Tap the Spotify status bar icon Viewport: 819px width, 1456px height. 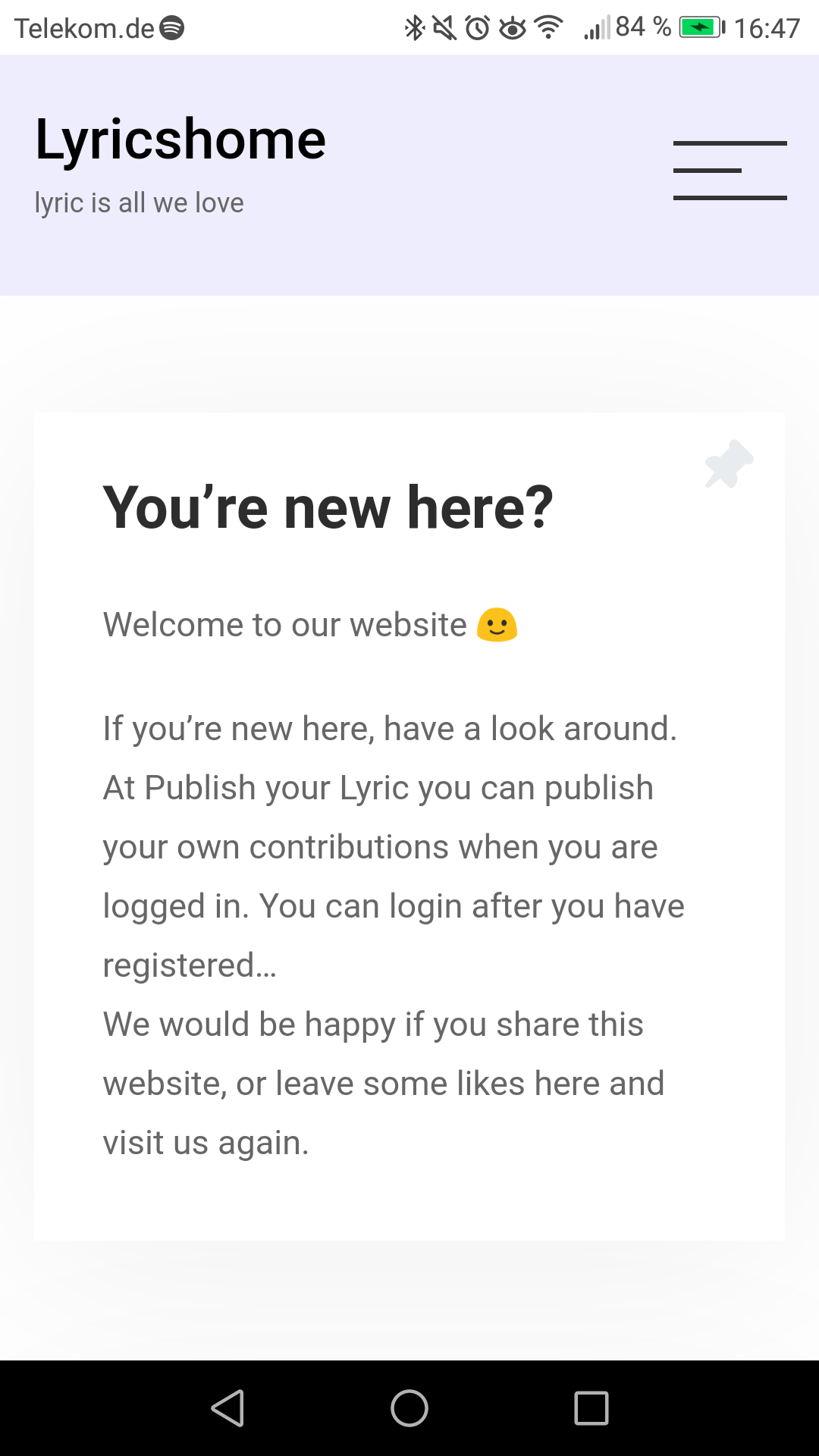click(172, 28)
